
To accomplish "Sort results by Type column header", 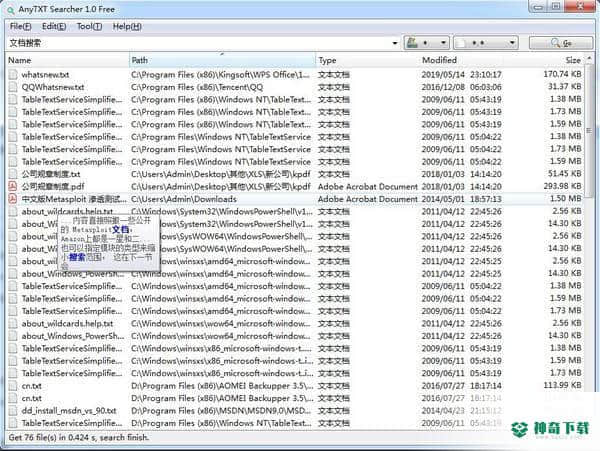I will click(x=367, y=60).
